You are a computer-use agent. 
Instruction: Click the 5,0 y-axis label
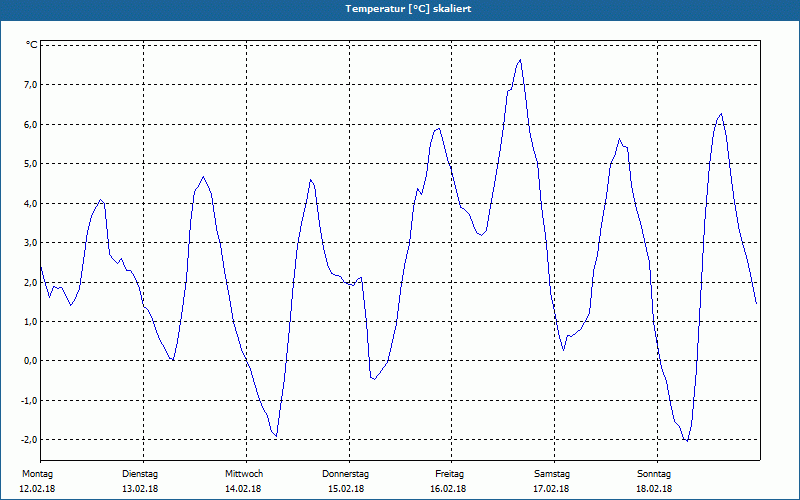click(31, 164)
